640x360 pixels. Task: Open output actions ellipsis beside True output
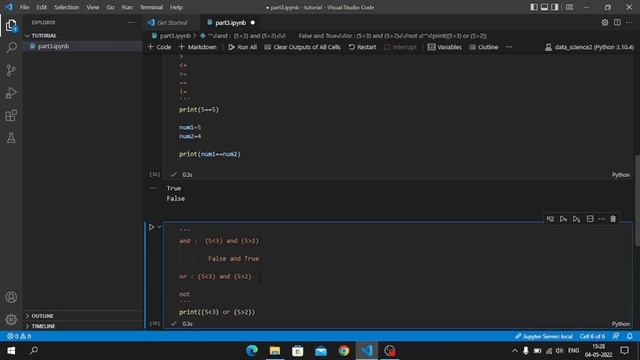(153, 188)
